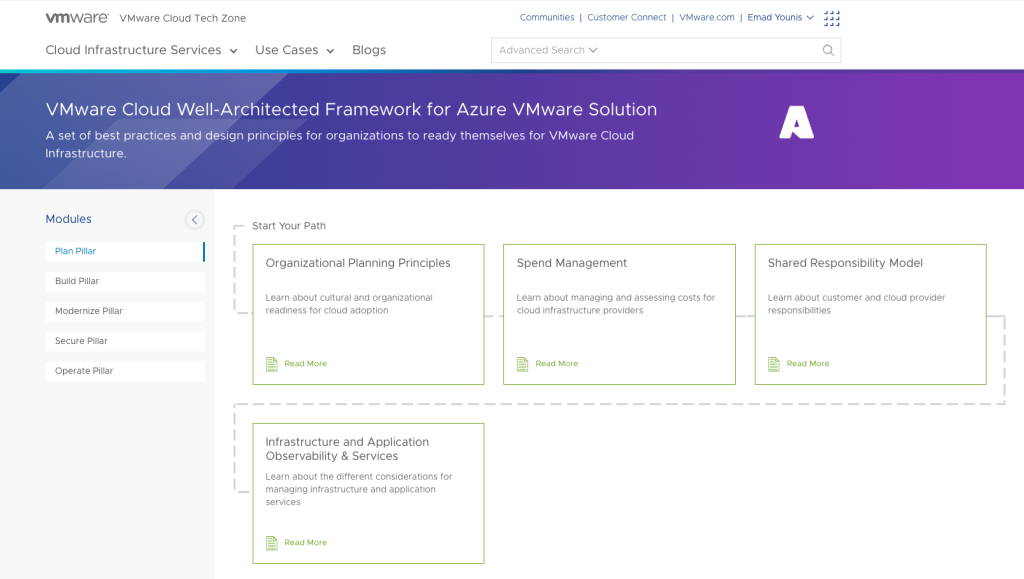Screen dimensions: 1024x579
Task: Click document icon in Infrastructure Observability card
Action: click(272, 543)
